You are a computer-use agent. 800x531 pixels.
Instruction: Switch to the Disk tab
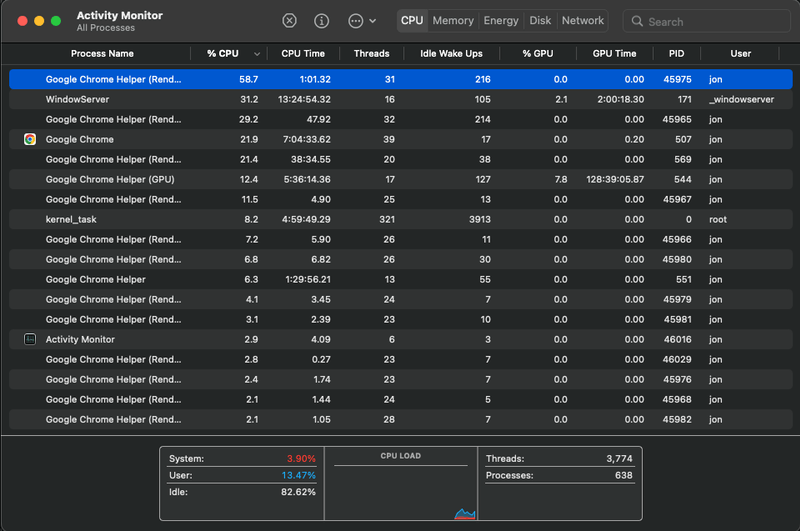540,21
